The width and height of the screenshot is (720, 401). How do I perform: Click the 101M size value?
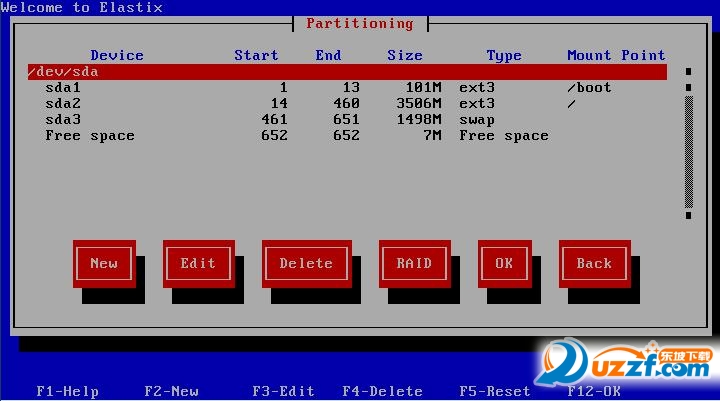423,87
